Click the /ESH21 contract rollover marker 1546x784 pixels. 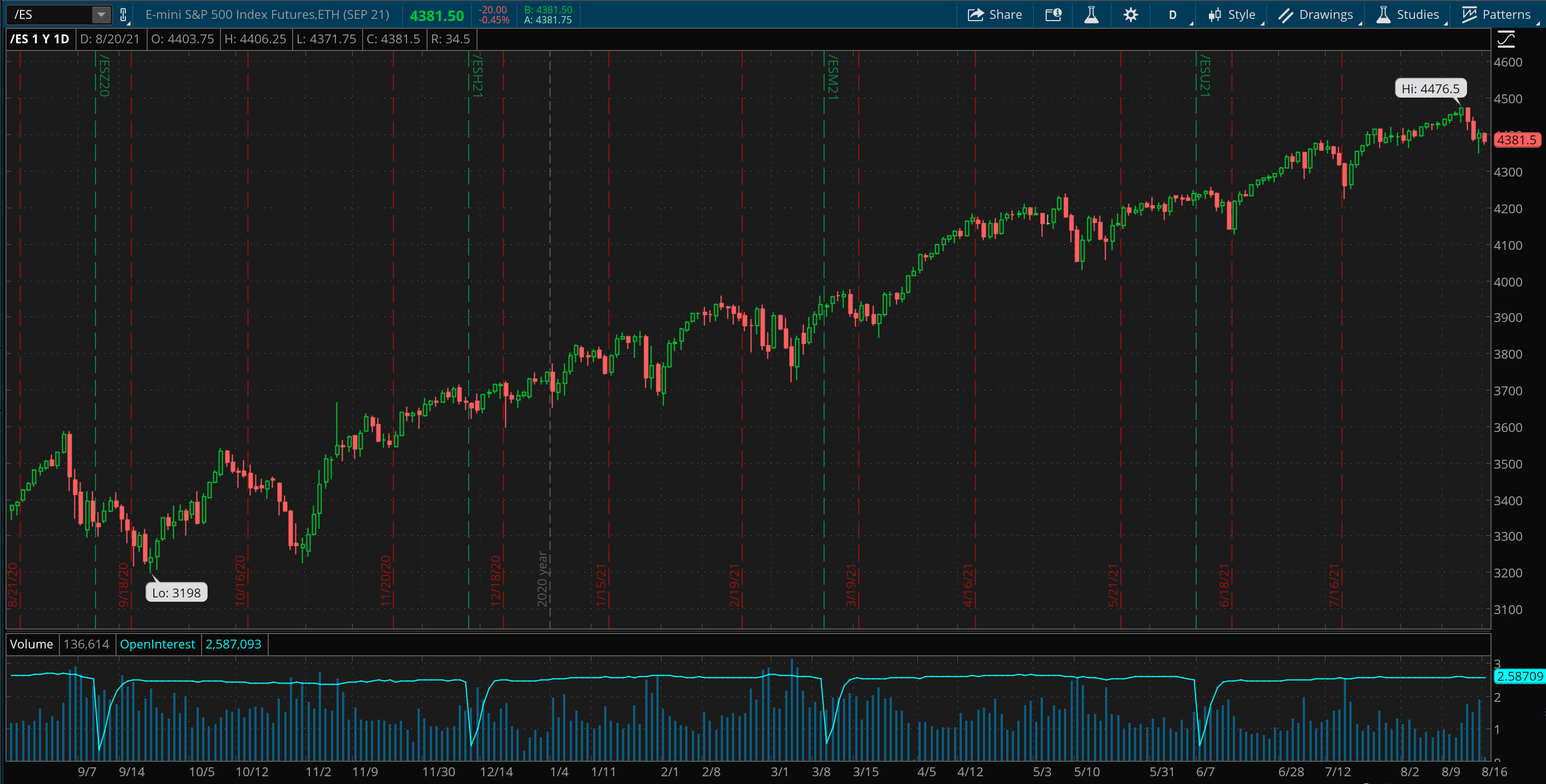(476, 76)
